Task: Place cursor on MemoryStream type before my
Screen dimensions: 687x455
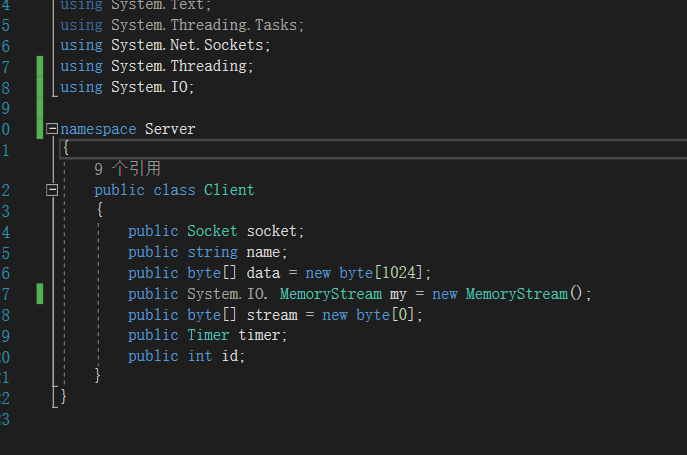Action: (x=331, y=294)
